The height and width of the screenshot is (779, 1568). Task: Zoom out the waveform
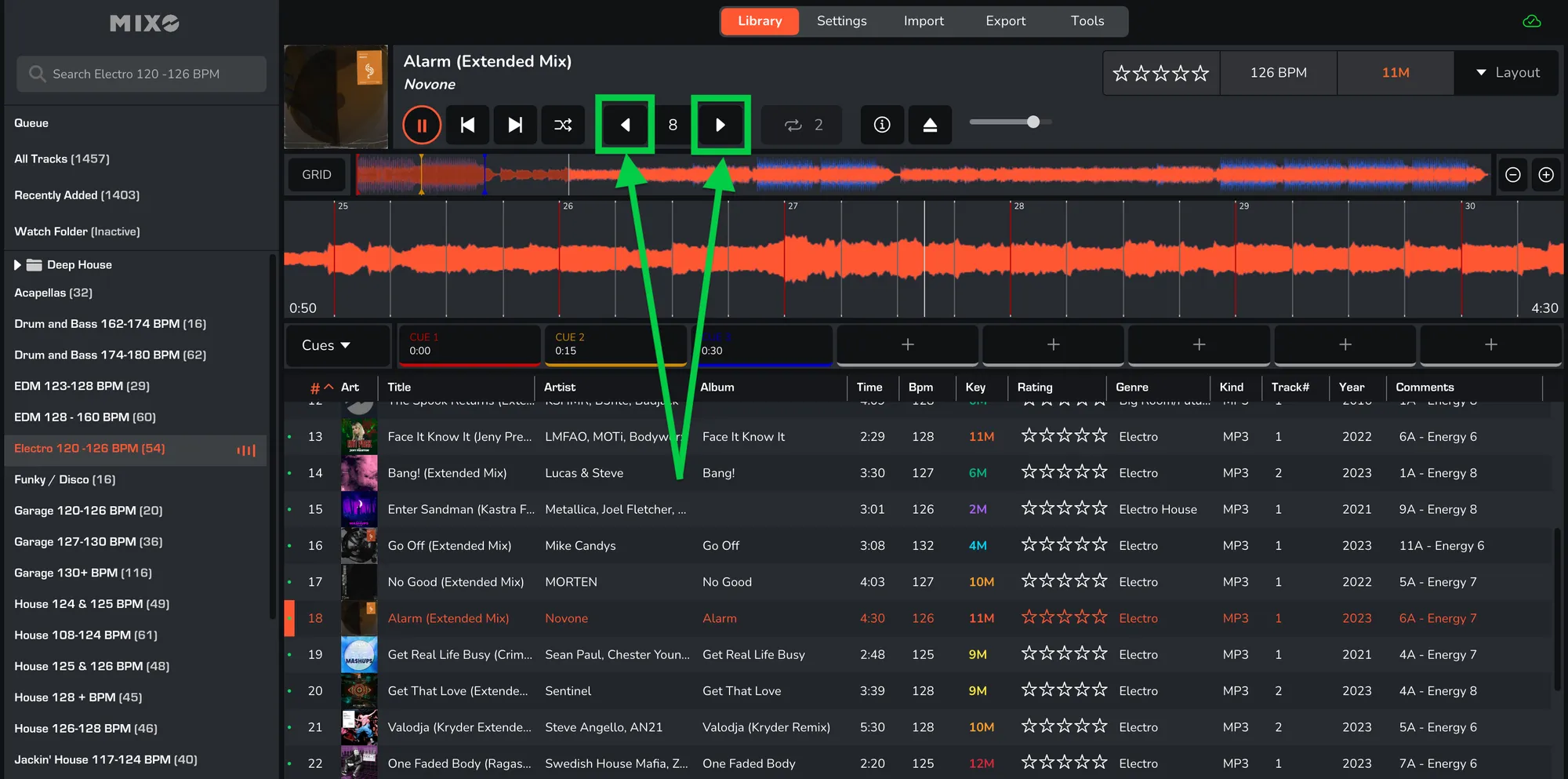tap(1513, 175)
